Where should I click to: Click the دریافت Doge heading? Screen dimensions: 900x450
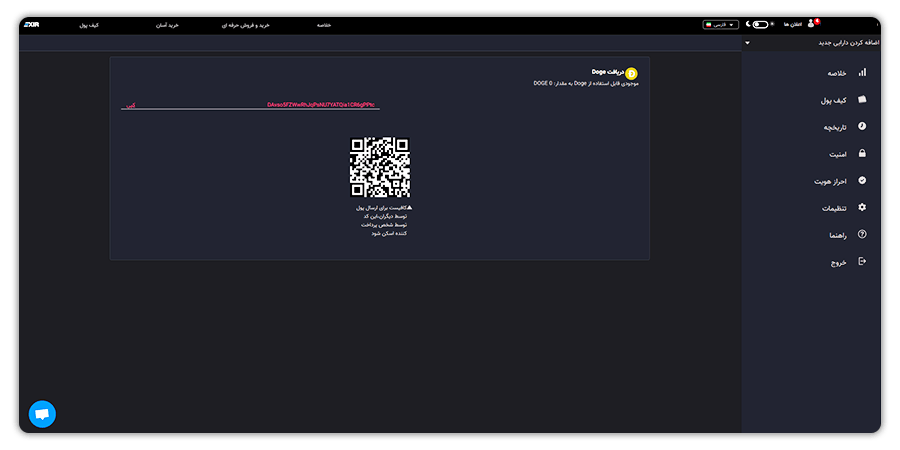click(x=608, y=72)
